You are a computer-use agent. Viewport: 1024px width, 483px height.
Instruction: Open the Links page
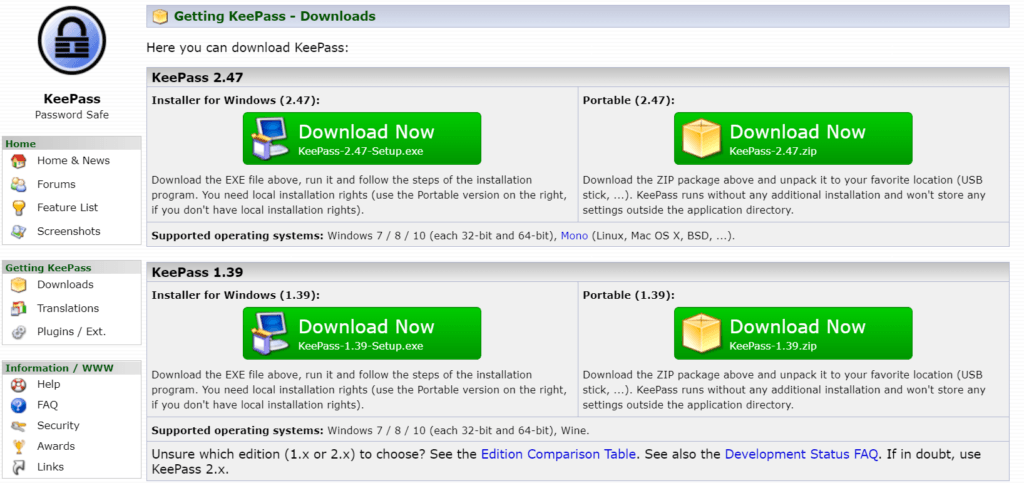click(50, 467)
